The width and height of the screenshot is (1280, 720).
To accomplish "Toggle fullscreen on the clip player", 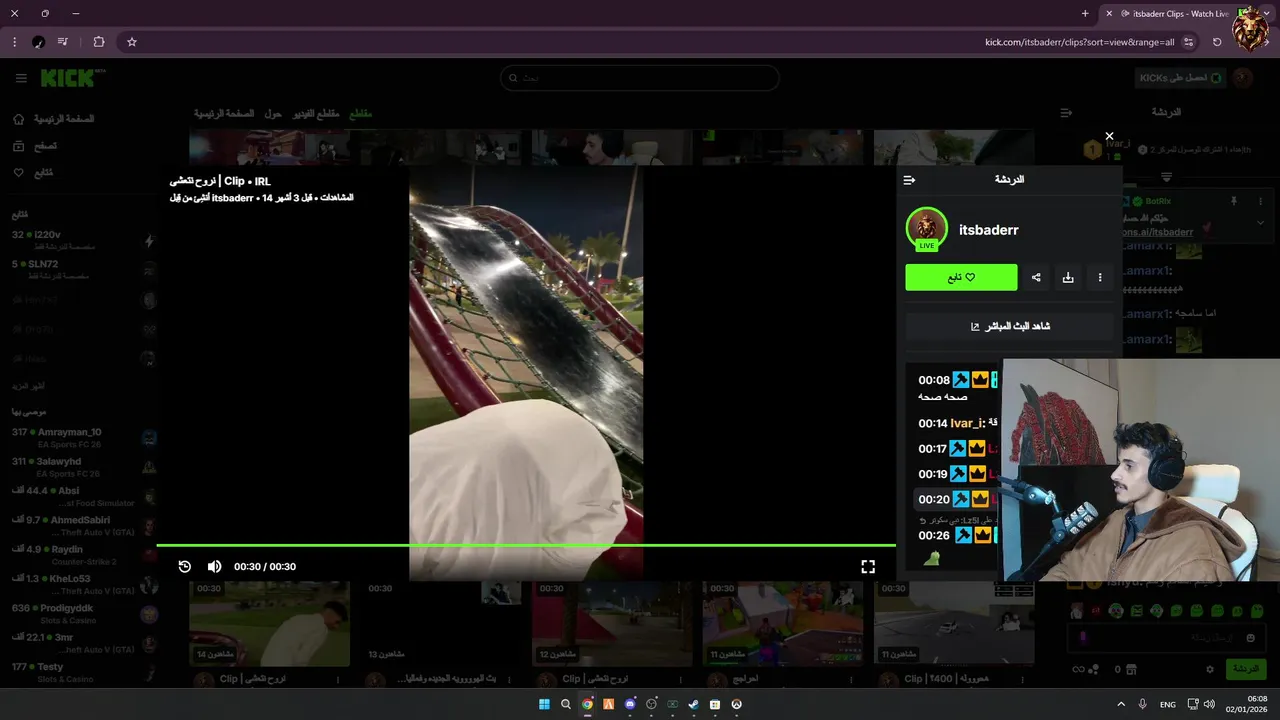I will (868, 566).
